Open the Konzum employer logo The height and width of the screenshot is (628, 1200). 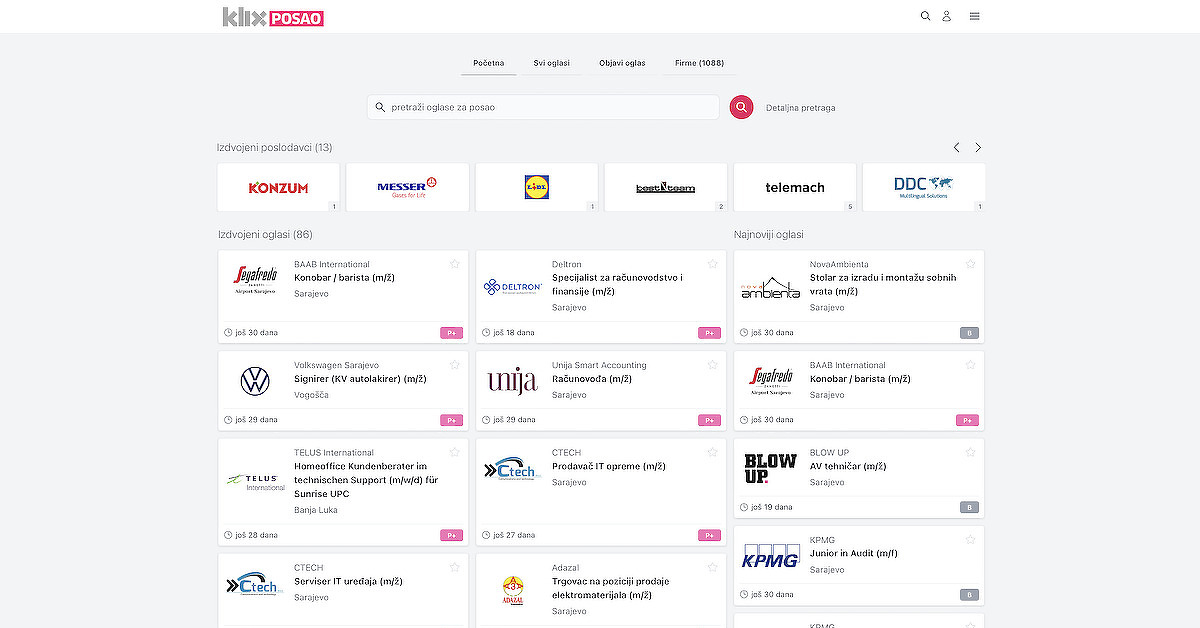(278, 187)
